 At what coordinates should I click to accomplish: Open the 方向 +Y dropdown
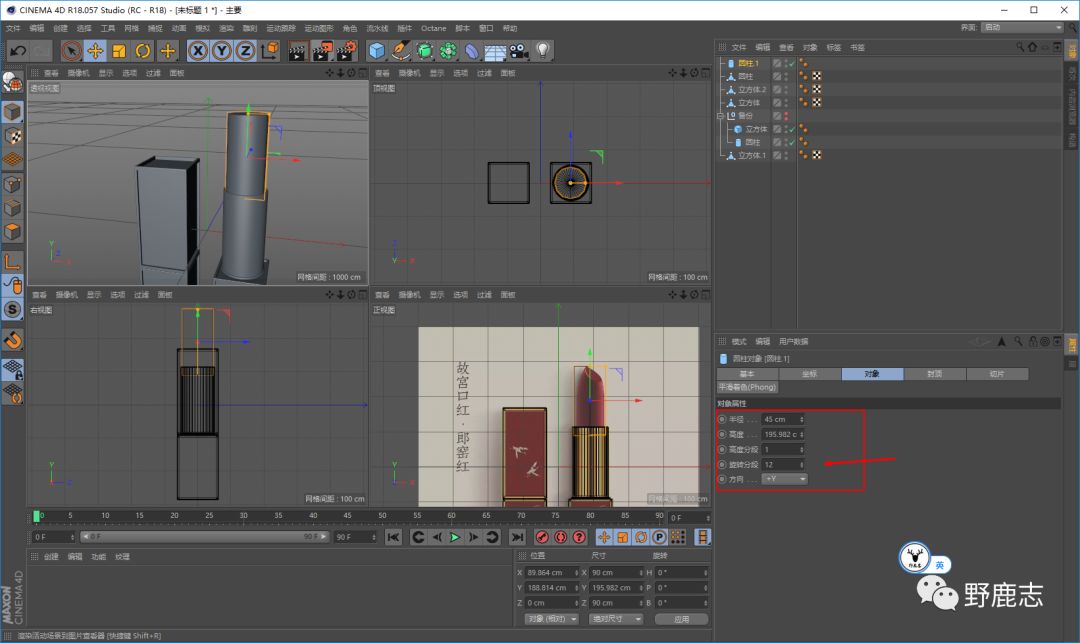point(785,479)
